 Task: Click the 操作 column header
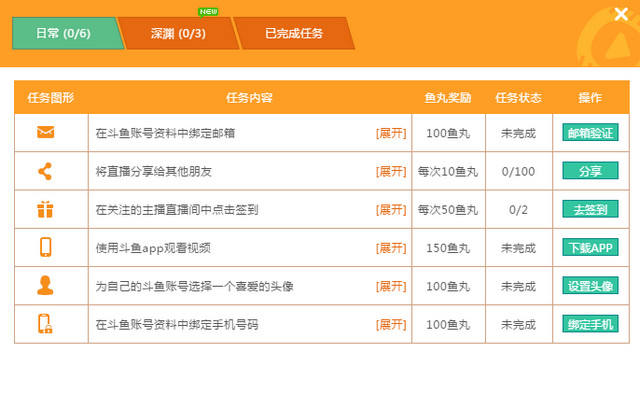[x=590, y=98]
